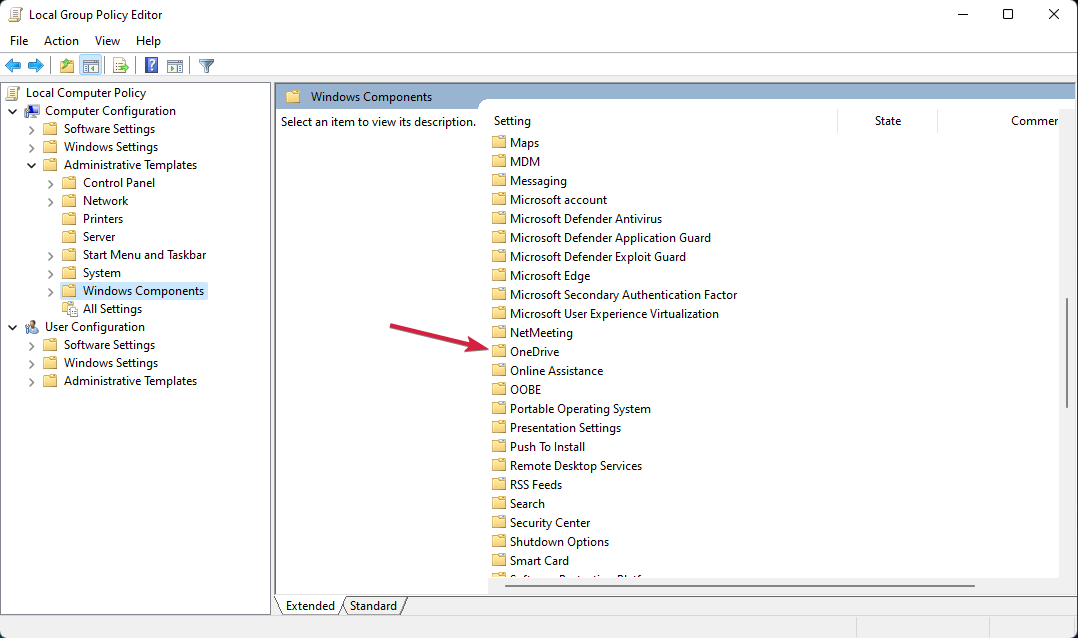
Task: Open the Action menu
Action: click(x=61, y=41)
